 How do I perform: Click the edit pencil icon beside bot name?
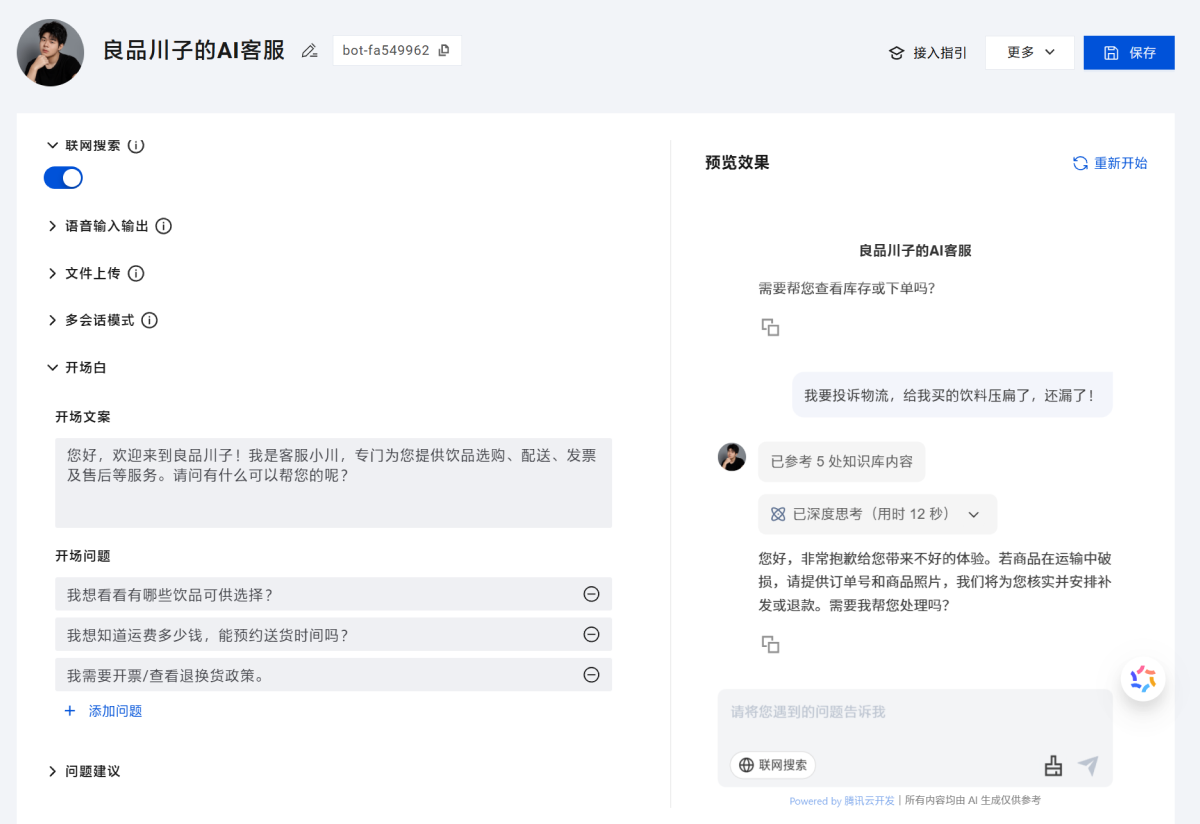[x=309, y=51]
